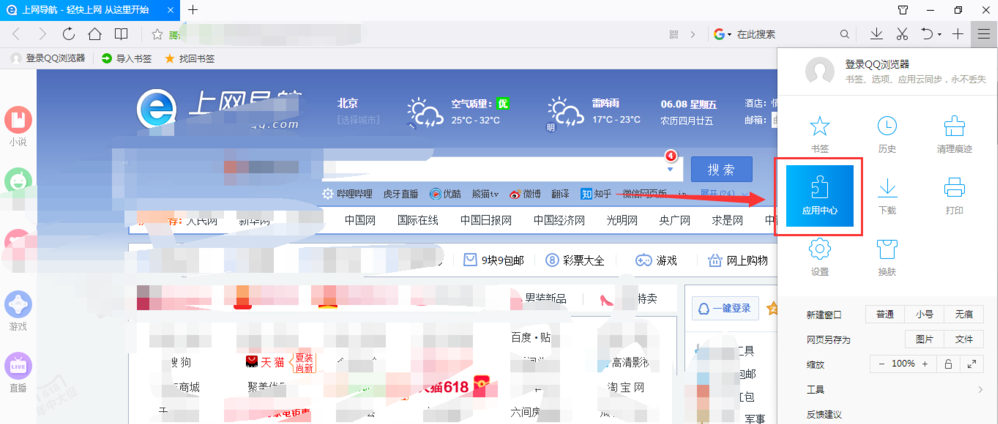998x424 pixels.
Task: Open 虎牙直播 quick link
Action: click(400, 194)
